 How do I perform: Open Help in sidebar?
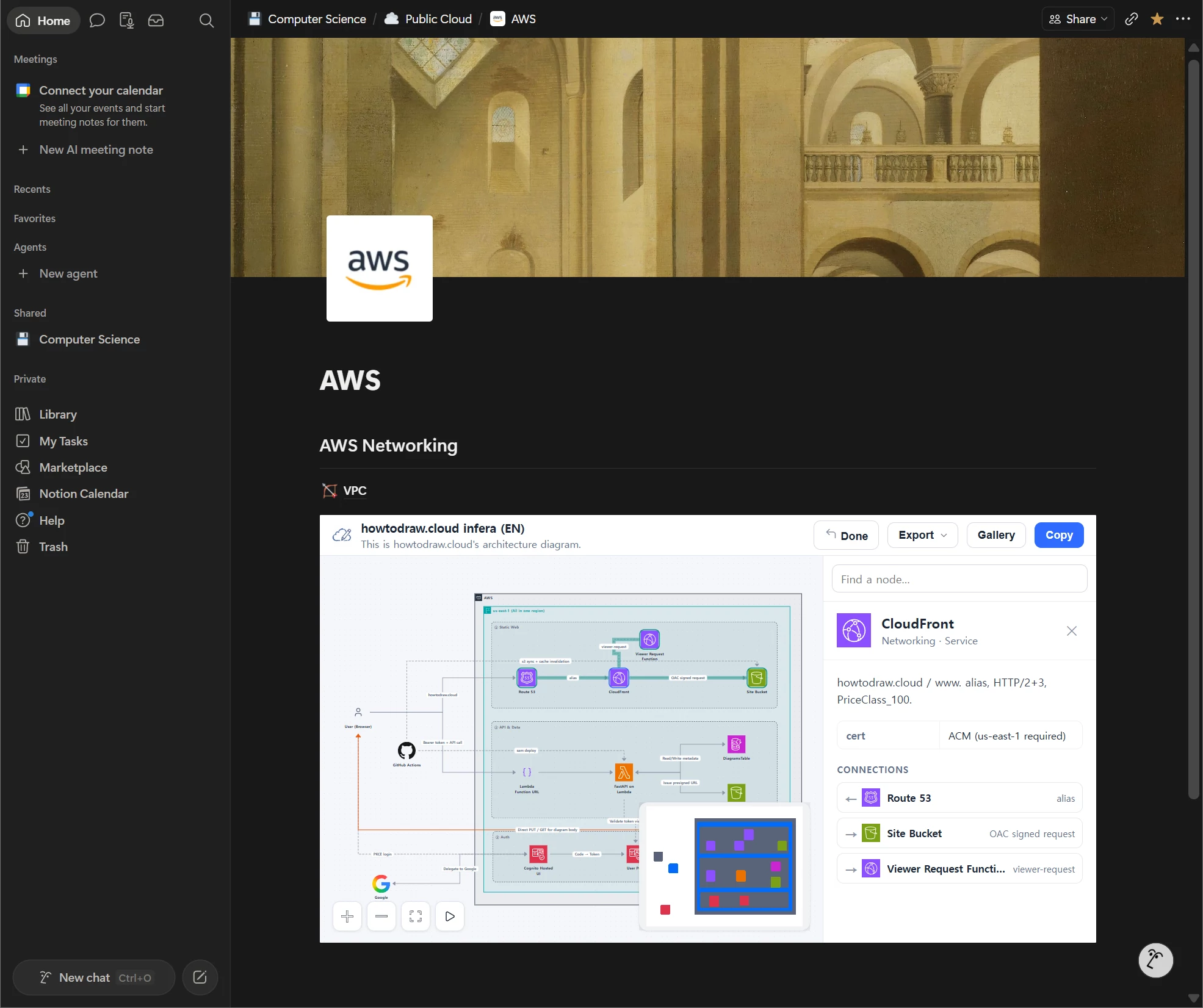(51, 520)
